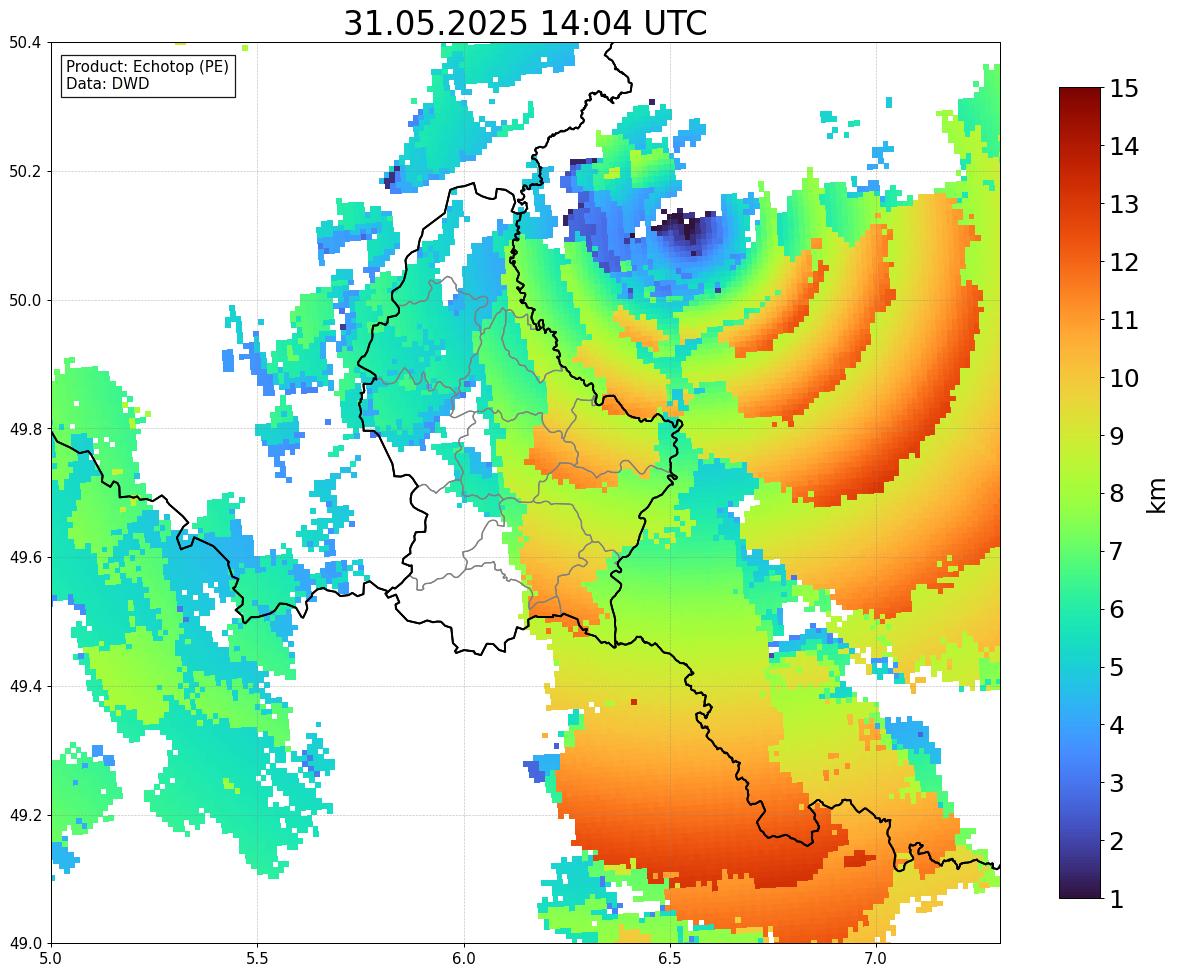Click the longitude axis label 6.5

670,959
